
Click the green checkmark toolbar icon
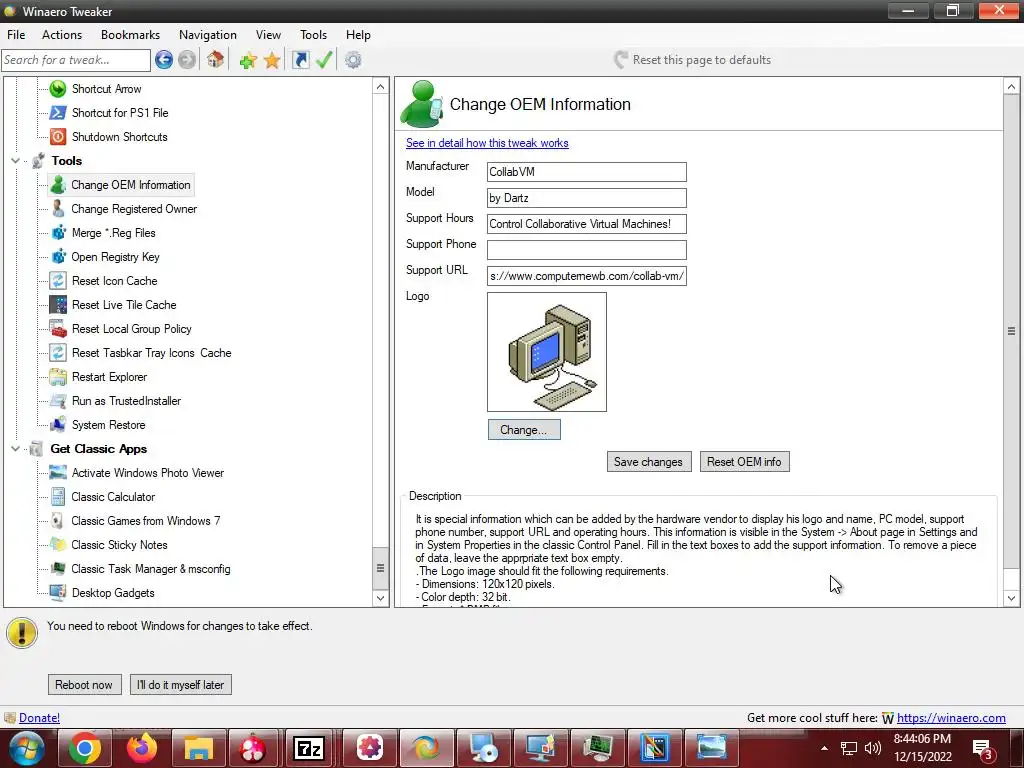[x=324, y=60]
